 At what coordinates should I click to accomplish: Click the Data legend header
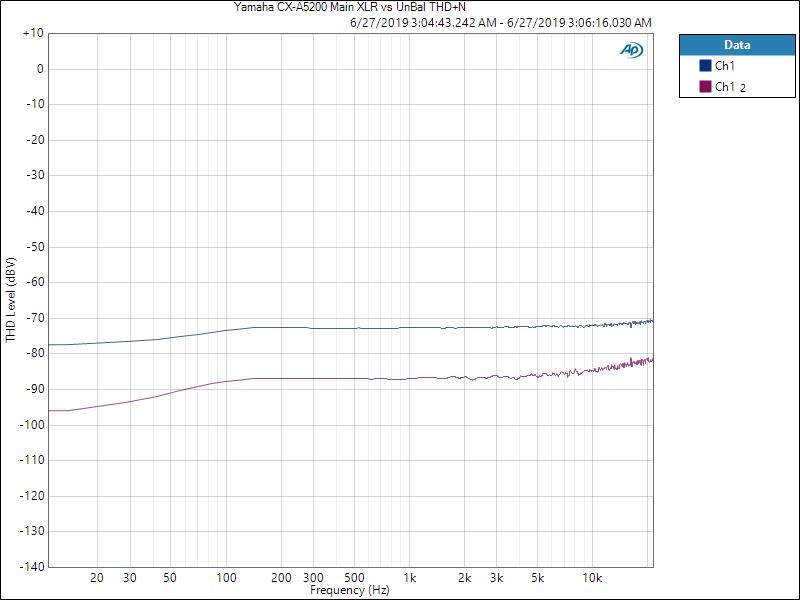point(736,44)
